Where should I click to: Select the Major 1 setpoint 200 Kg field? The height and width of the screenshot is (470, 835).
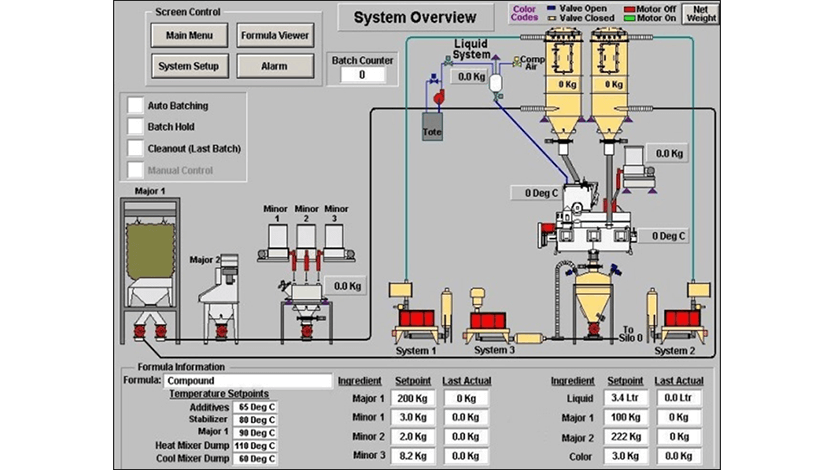(x=412, y=399)
